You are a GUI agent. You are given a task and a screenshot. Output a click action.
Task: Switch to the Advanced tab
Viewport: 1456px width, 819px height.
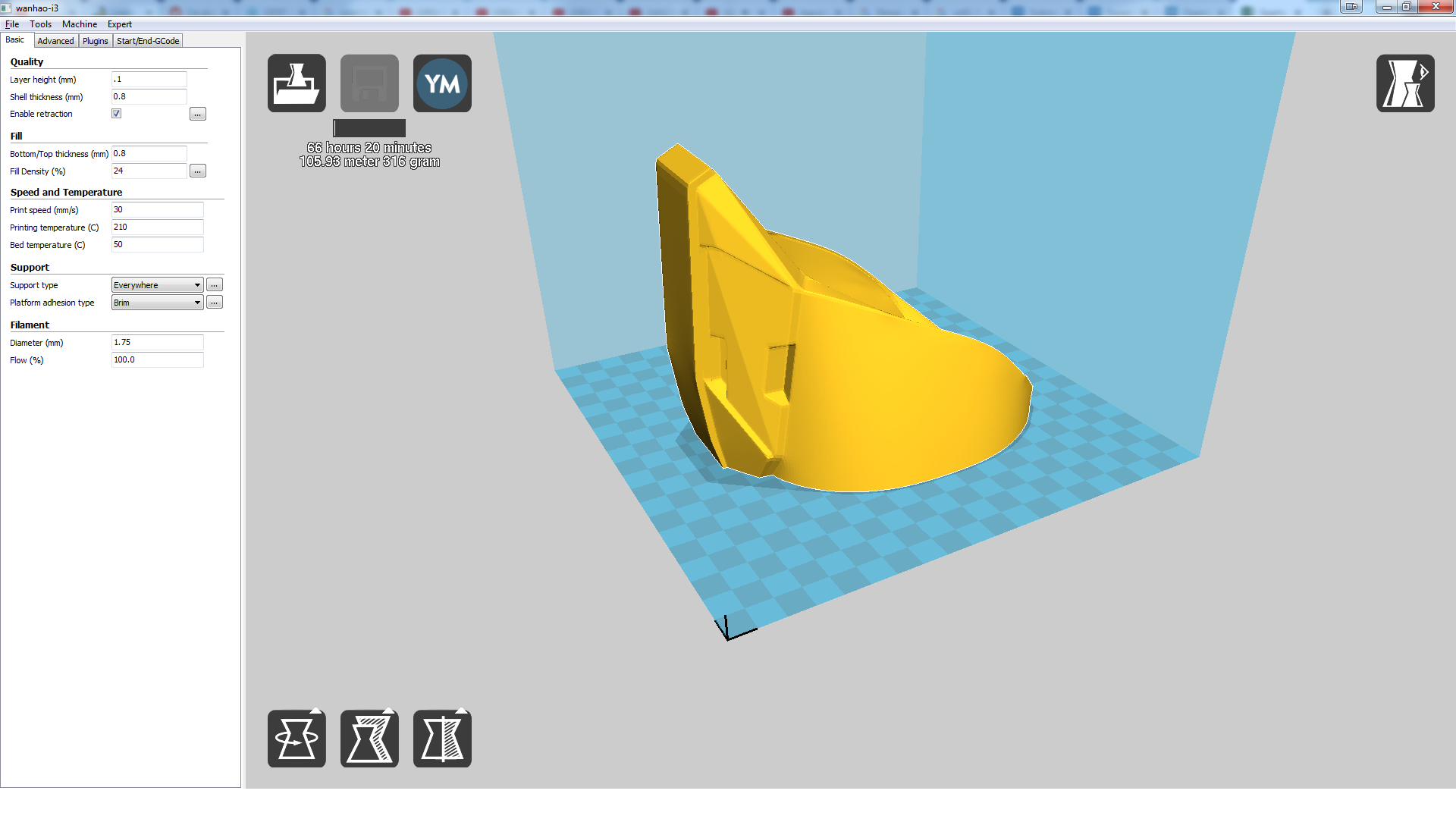pyautogui.click(x=55, y=41)
